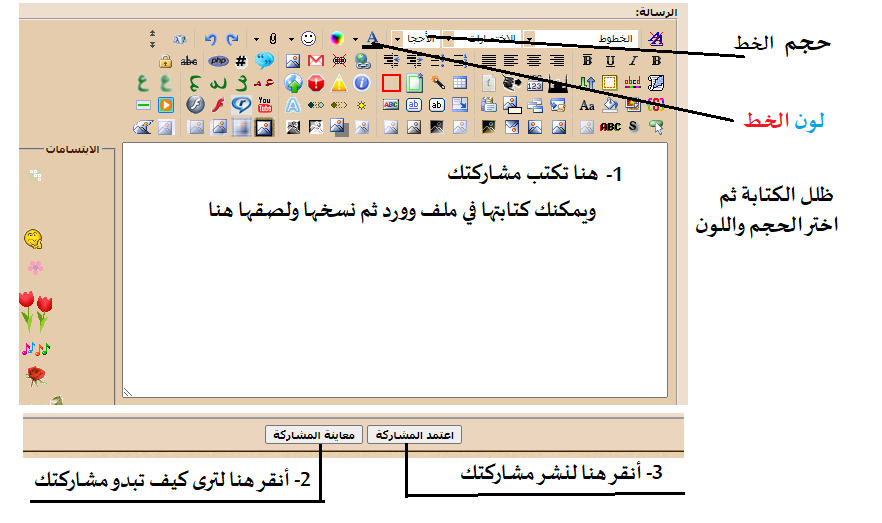Align text right

(x=557, y=61)
